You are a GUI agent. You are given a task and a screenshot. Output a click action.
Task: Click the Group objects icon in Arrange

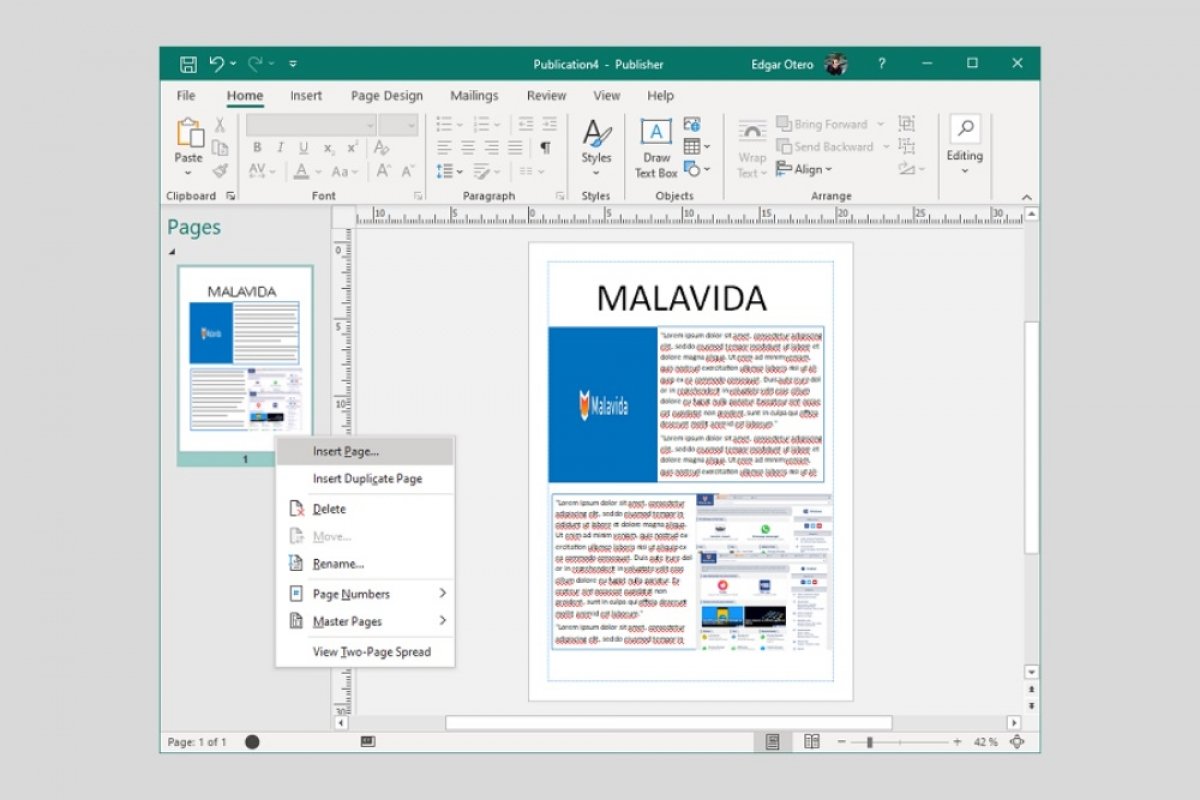(906, 124)
